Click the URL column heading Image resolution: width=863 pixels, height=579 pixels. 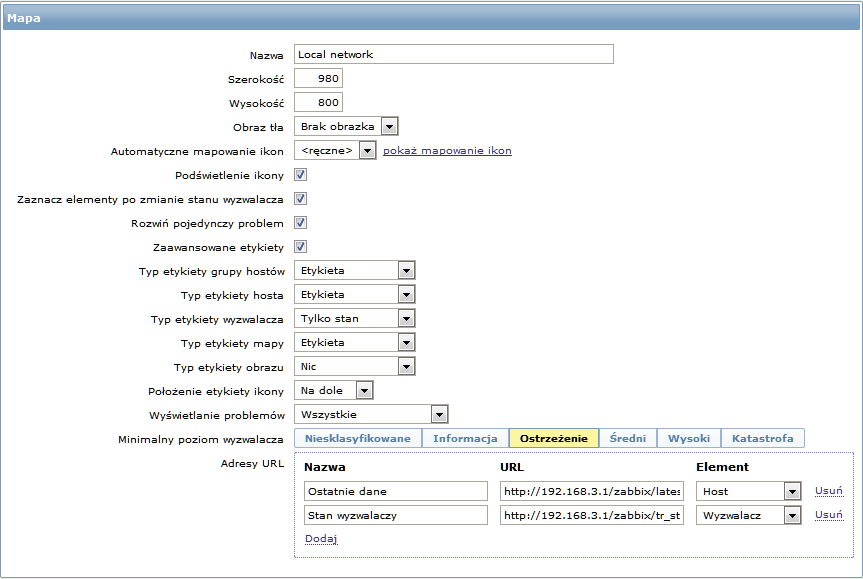click(512, 467)
